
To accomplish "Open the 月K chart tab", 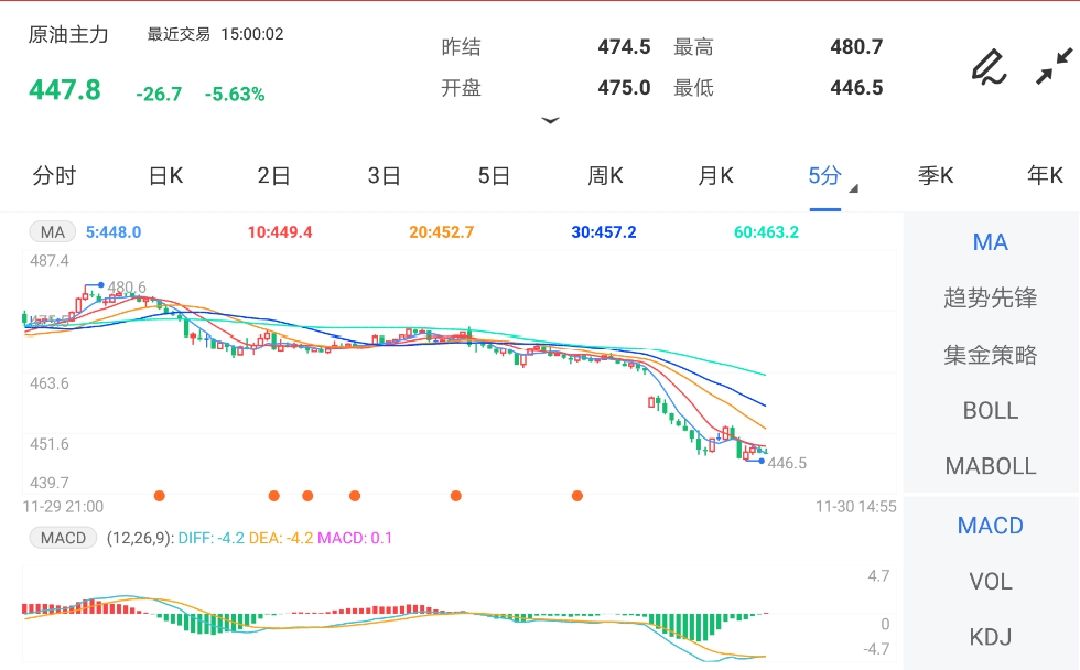I will click(x=715, y=177).
